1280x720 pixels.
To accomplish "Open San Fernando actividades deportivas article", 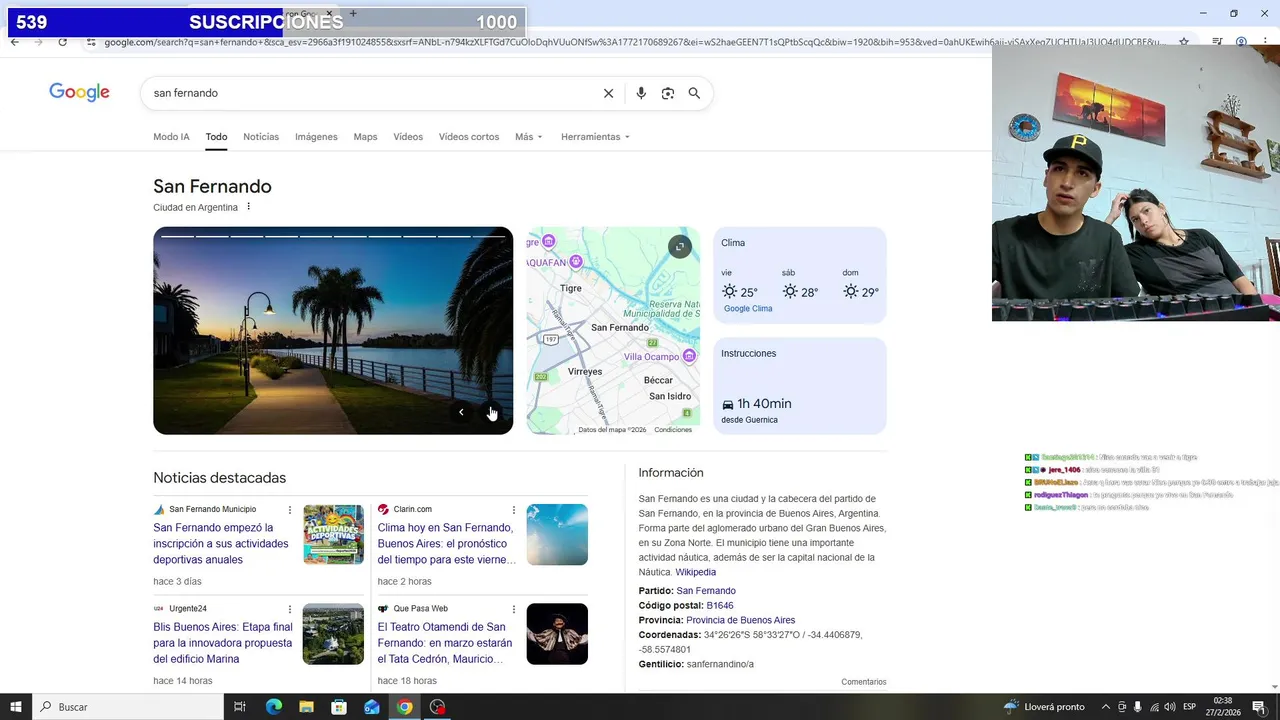I will (x=221, y=544).
